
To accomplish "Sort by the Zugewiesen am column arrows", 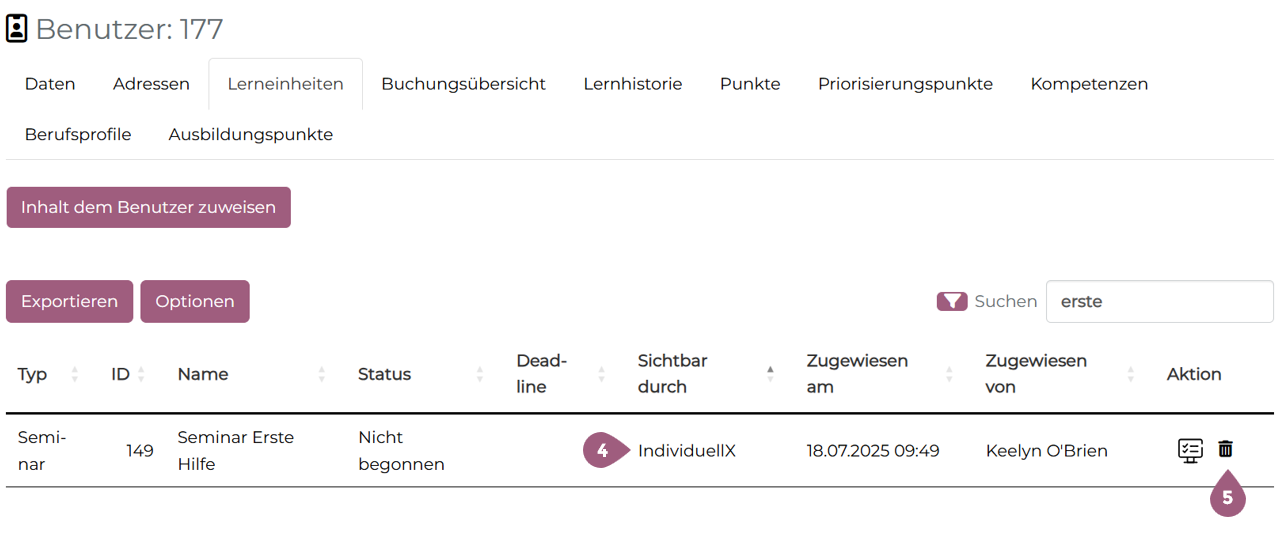I will point(949,374).
